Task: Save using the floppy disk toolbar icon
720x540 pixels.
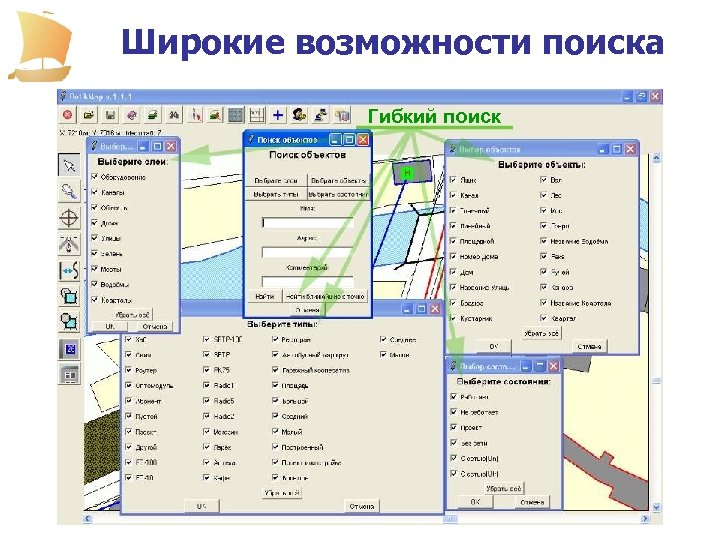Action: click(x=110, y=114)
